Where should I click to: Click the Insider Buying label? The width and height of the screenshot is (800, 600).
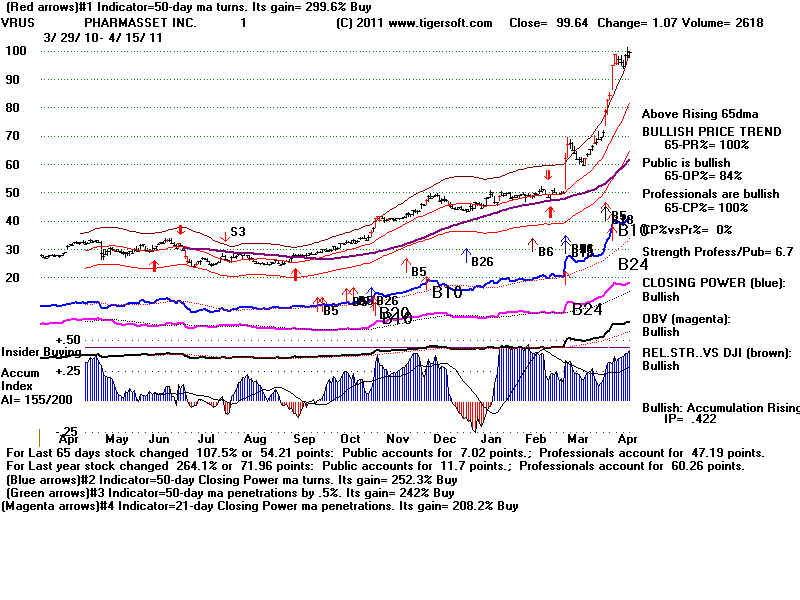coord(41,352)
